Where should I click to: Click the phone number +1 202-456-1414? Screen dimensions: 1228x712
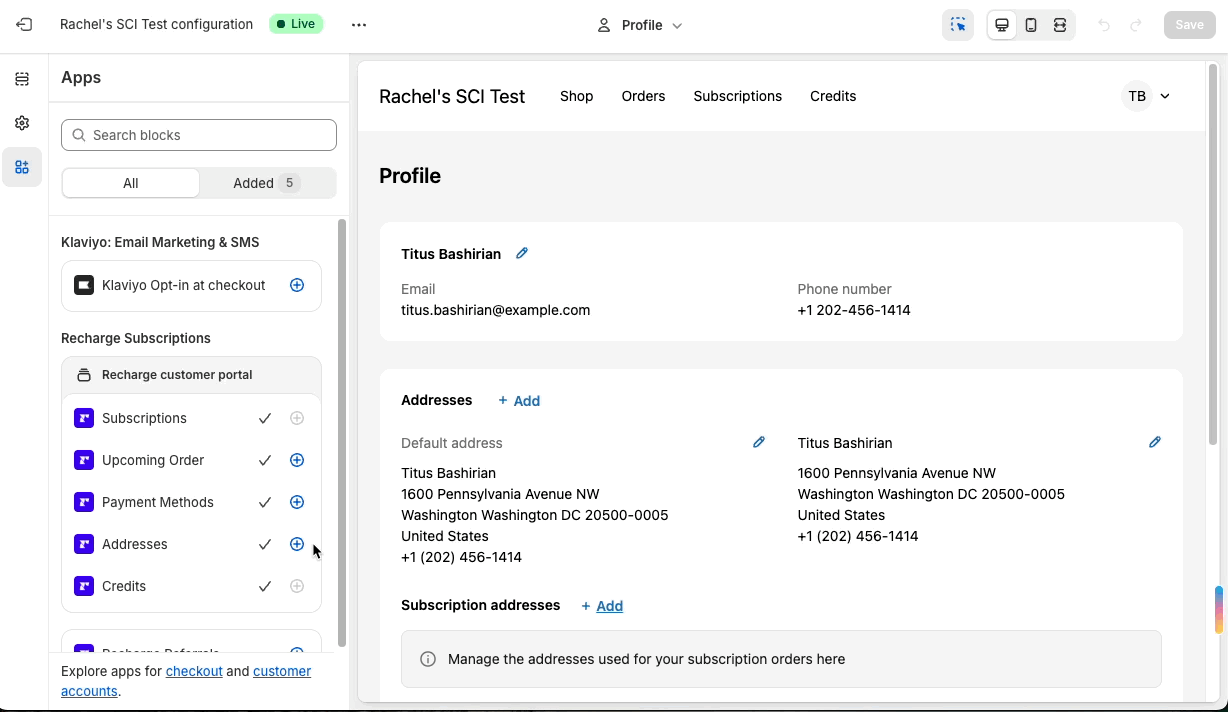pos(854,310)
